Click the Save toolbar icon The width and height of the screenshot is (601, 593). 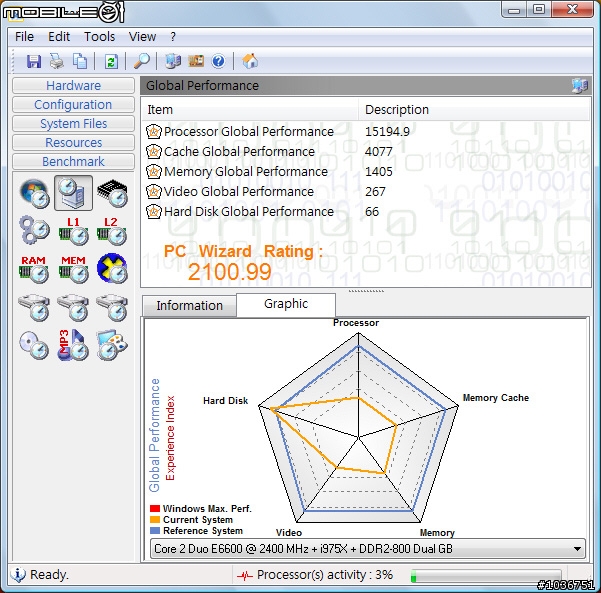click(x=34, y=61)
